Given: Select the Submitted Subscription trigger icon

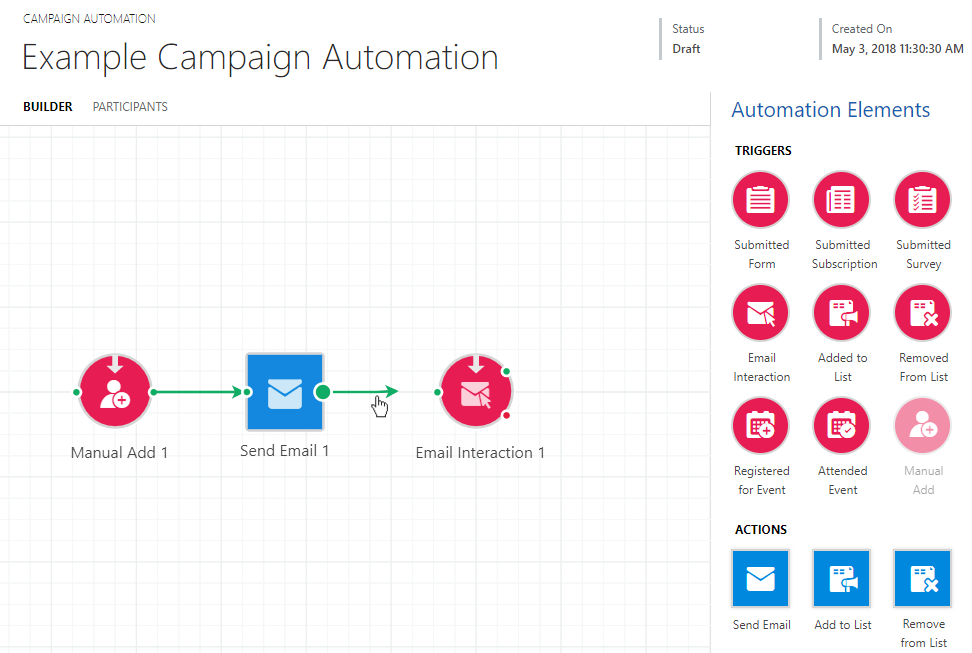Looking at the screenshot, I should pos(842,200).
